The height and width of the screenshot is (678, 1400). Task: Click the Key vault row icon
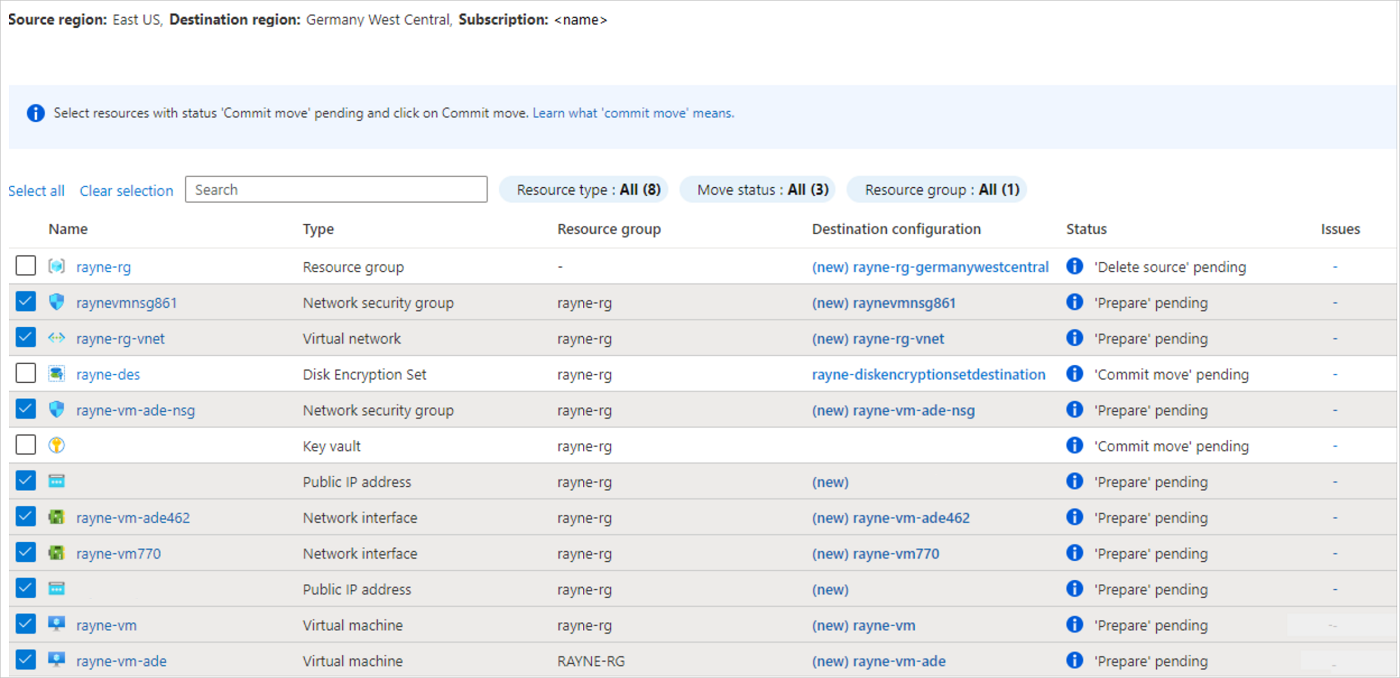pos(57,446)
